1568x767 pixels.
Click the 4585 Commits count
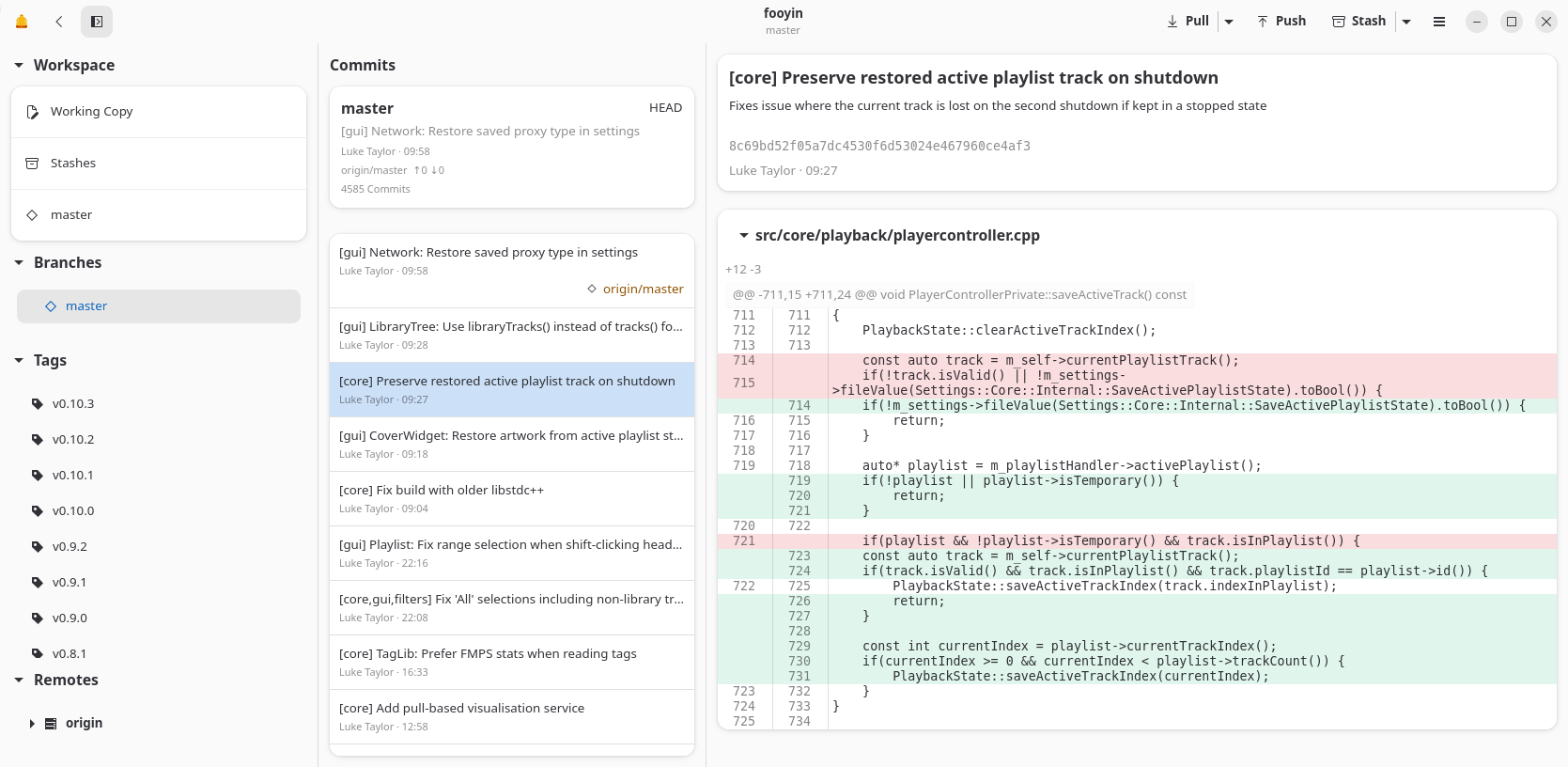[376, 189]
